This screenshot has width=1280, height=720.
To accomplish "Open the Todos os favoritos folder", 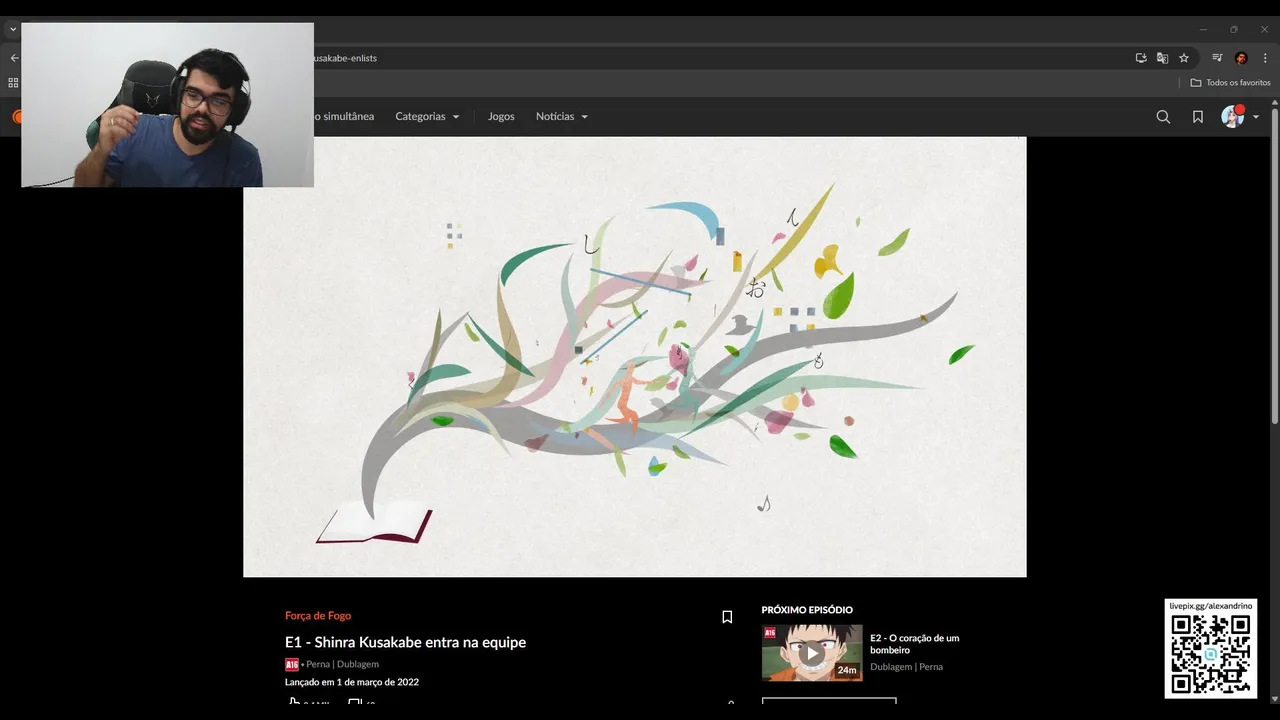I will click(x=1230, y=83).
